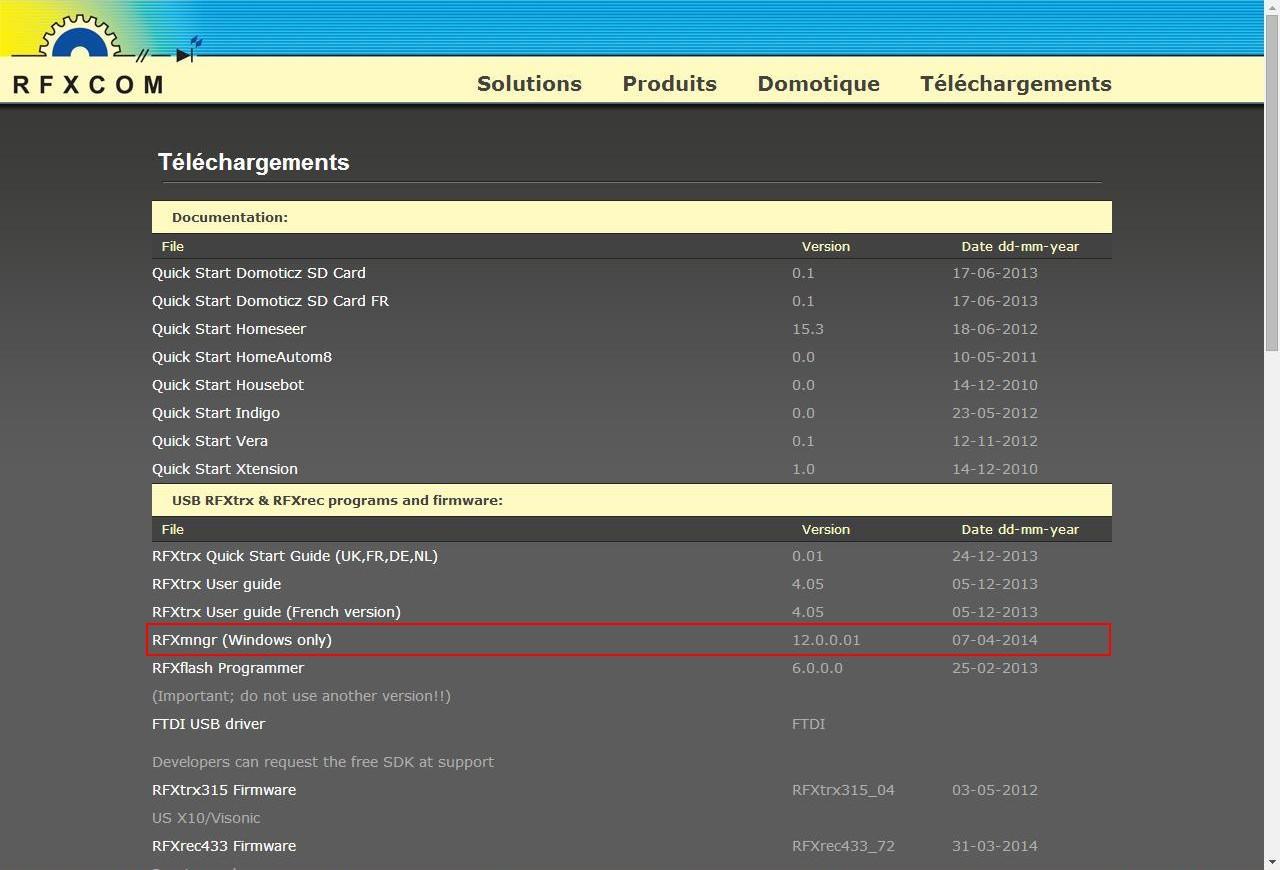Open FTDI USB driver link

(x=208, y=724)
